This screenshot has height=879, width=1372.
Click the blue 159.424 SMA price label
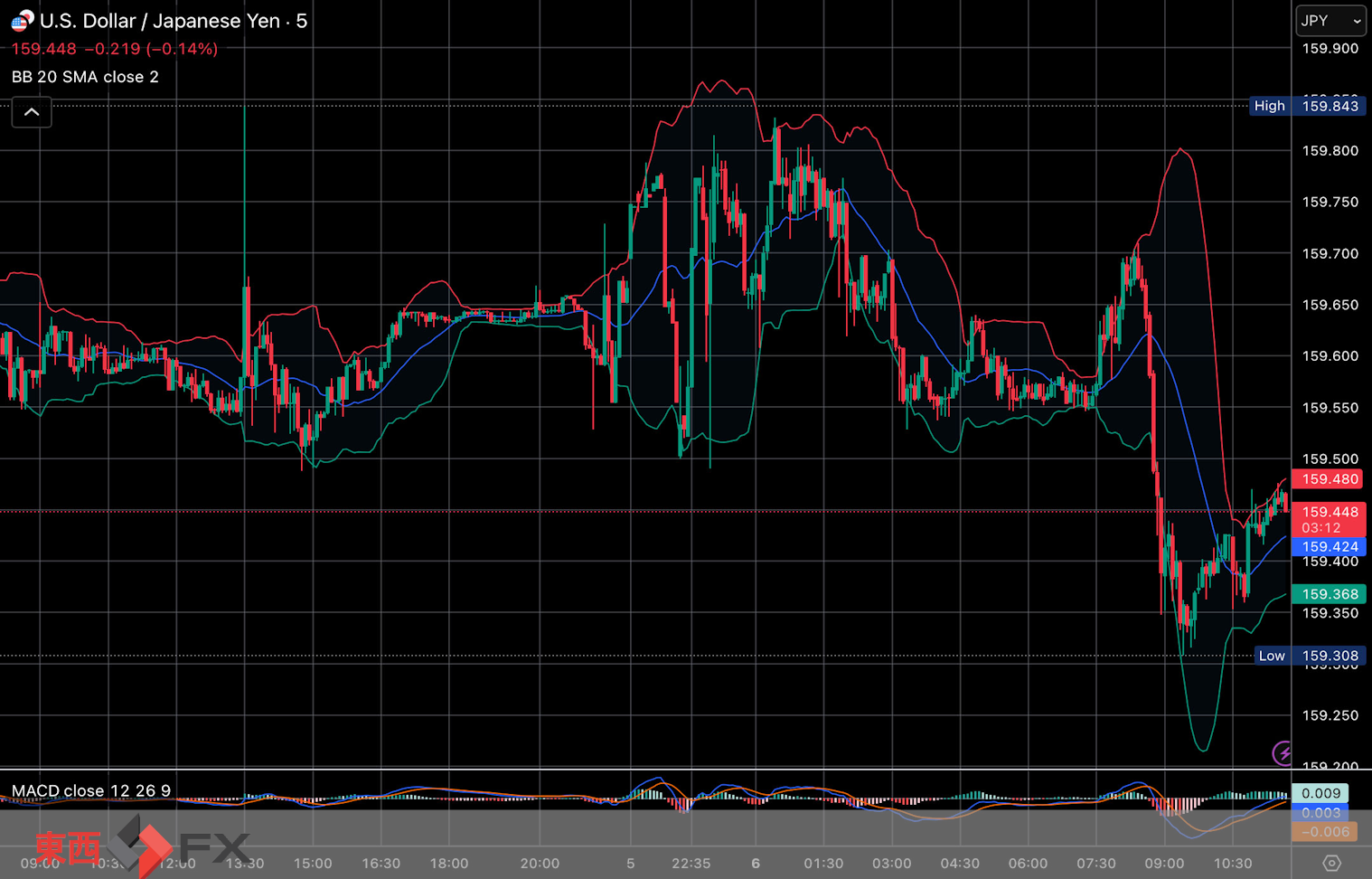[1329, 546]
